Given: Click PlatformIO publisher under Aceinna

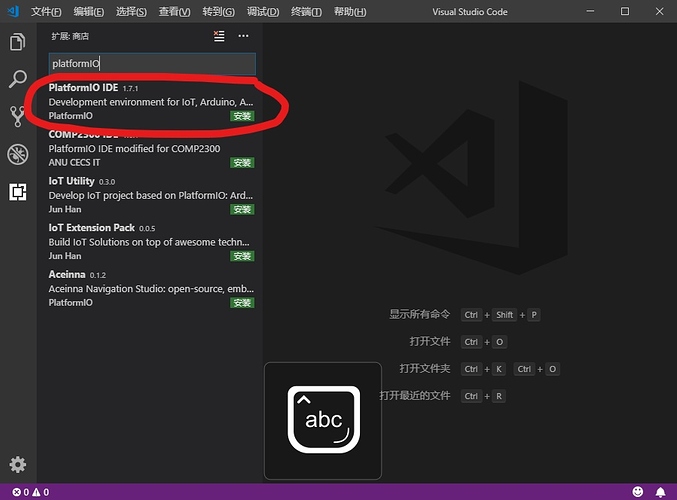Looking at the screenshot, I should (70, 302).
